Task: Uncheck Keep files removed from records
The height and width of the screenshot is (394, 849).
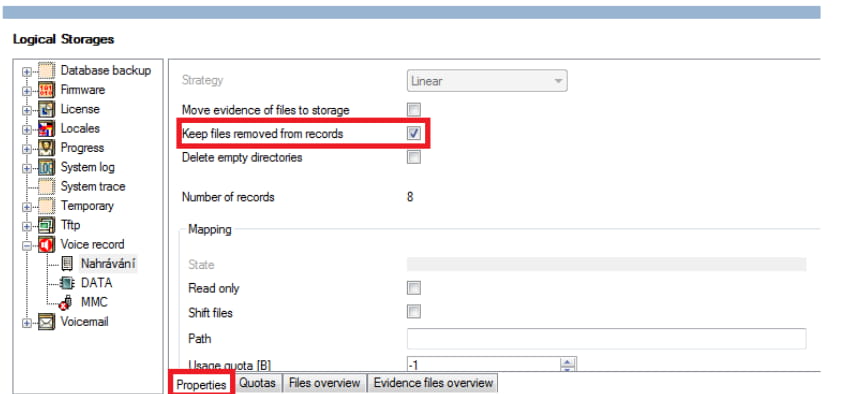Action: coord(414,133)
